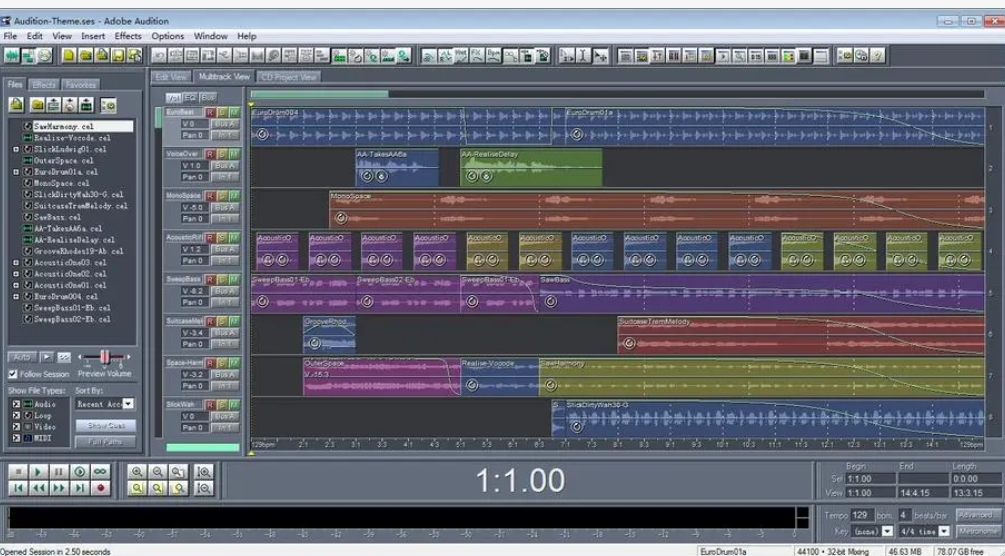Open the Effects menu

[x=128, y=36]
